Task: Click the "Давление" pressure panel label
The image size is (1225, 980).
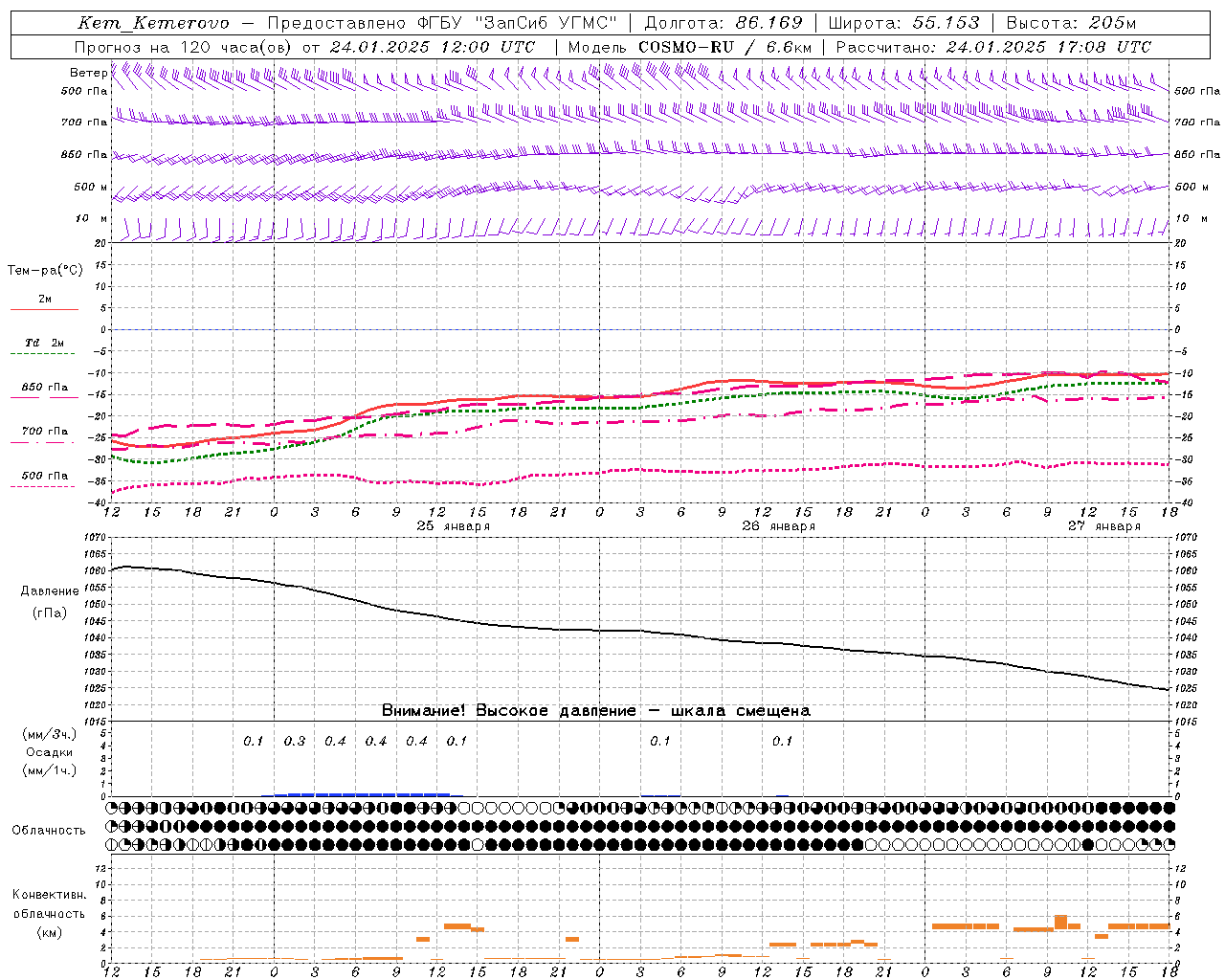Action: point(50,591)
